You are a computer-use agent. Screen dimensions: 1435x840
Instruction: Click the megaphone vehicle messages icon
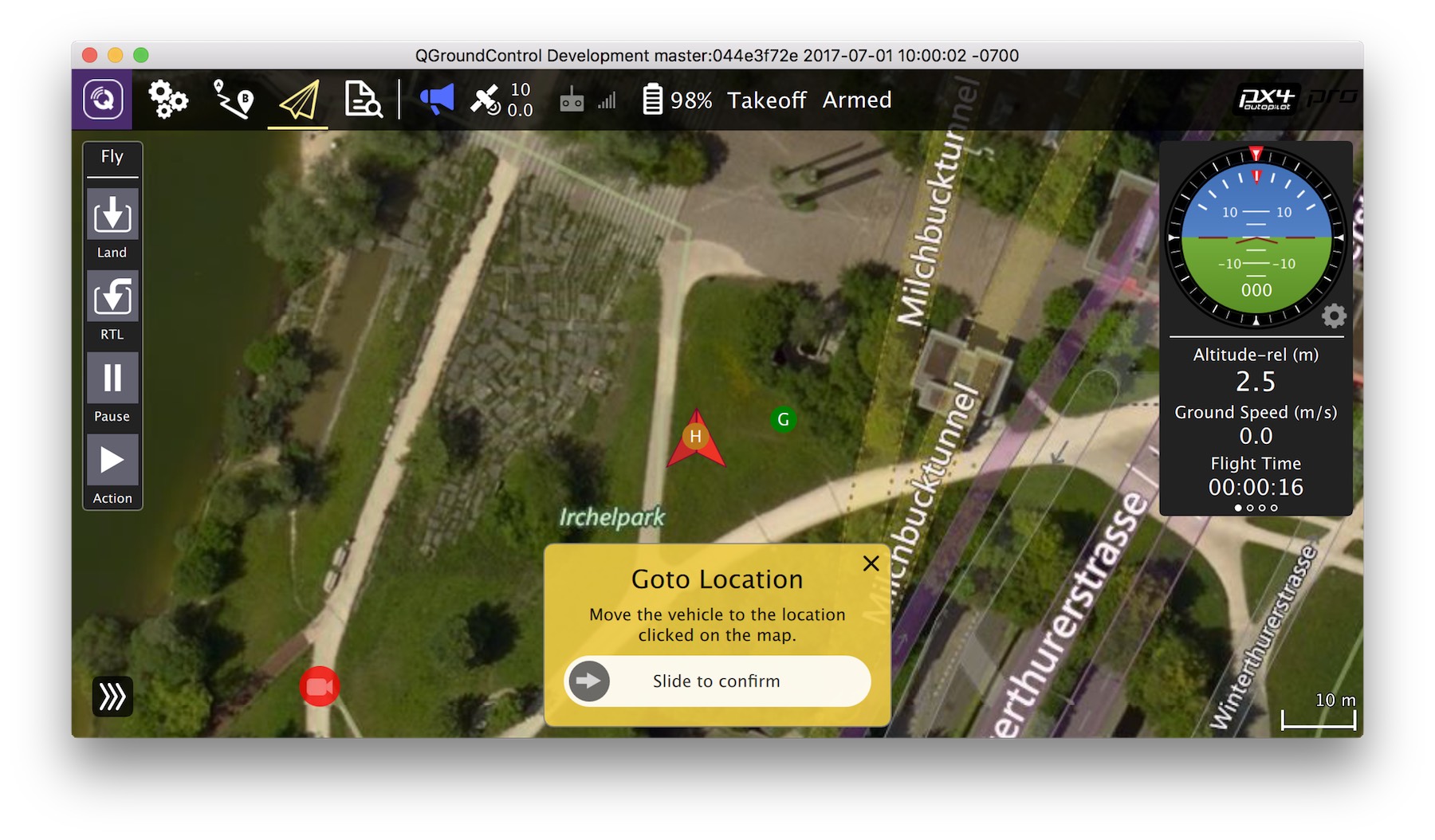click(436, 100)
